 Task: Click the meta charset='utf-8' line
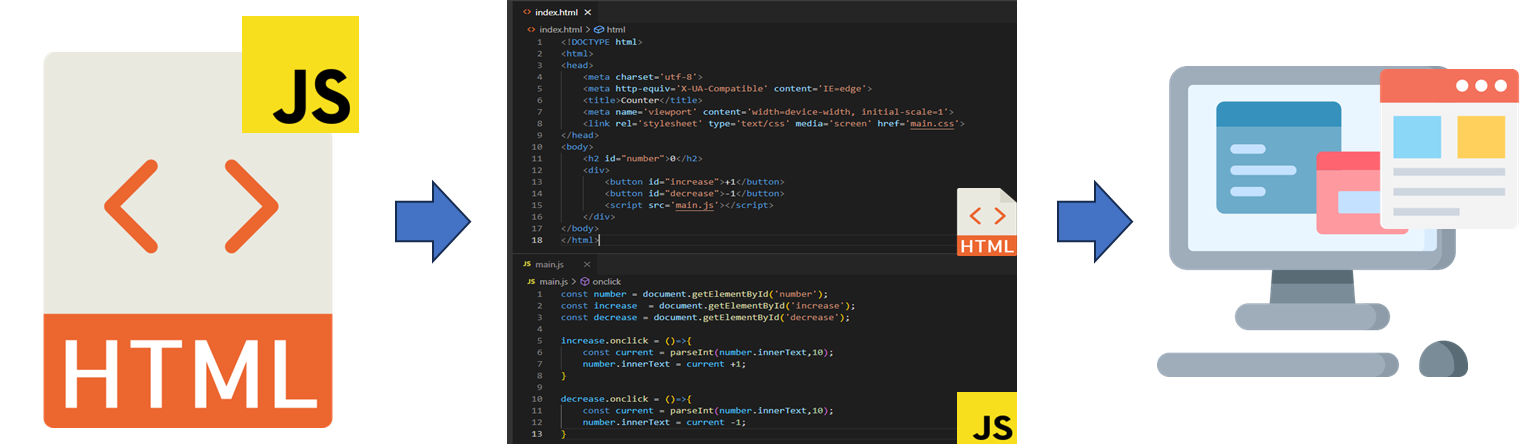(x=643, y=77)
